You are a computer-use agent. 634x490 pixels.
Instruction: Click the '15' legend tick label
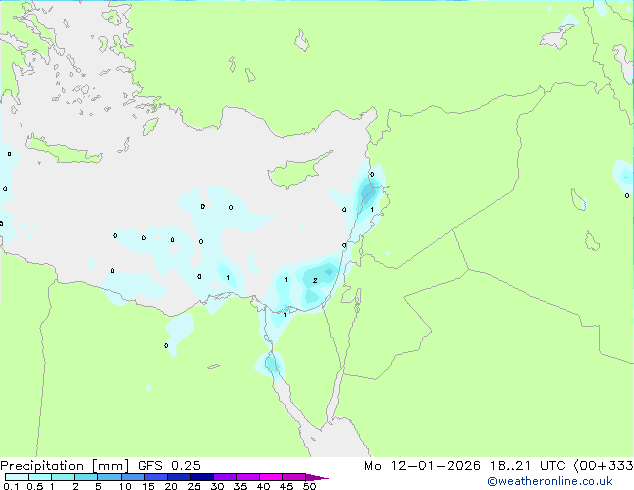[148, 486]
